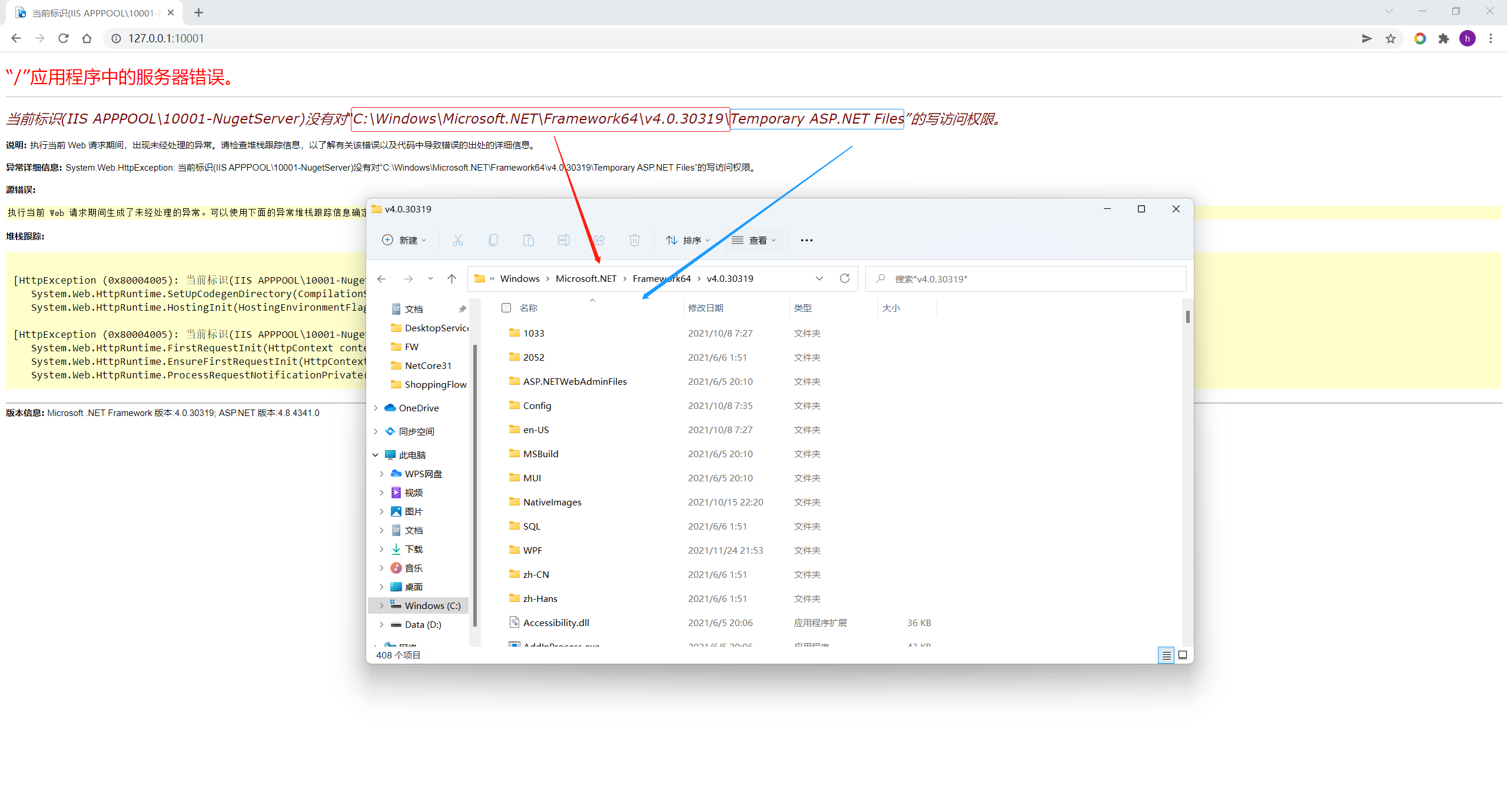Image resolution: width=1507 pixels, height=812 pixels.
Task: Open Chrome extensions puzzle icon
Action: 1443,39
